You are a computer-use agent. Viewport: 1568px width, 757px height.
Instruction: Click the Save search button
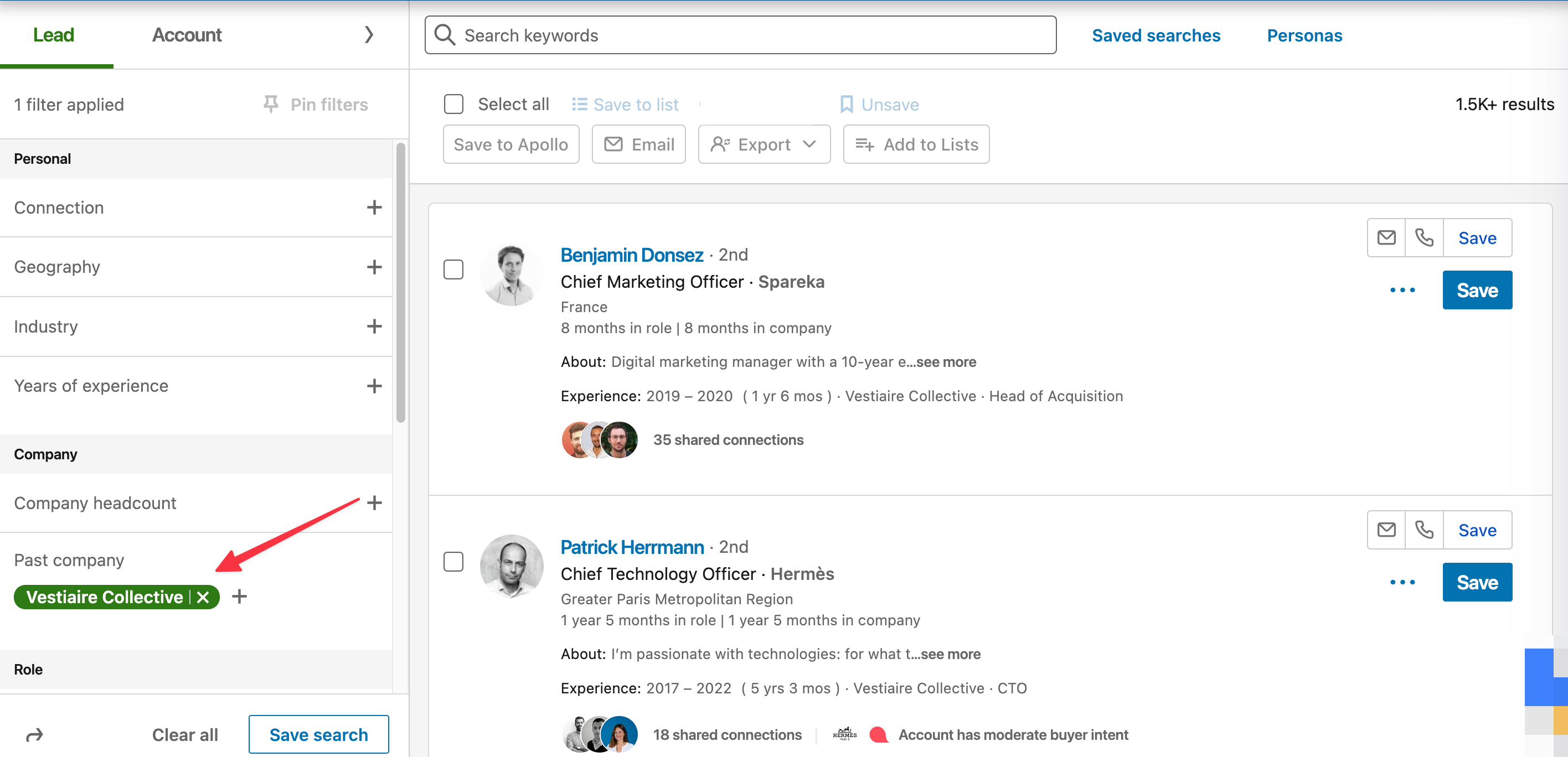tap(318, 734)
